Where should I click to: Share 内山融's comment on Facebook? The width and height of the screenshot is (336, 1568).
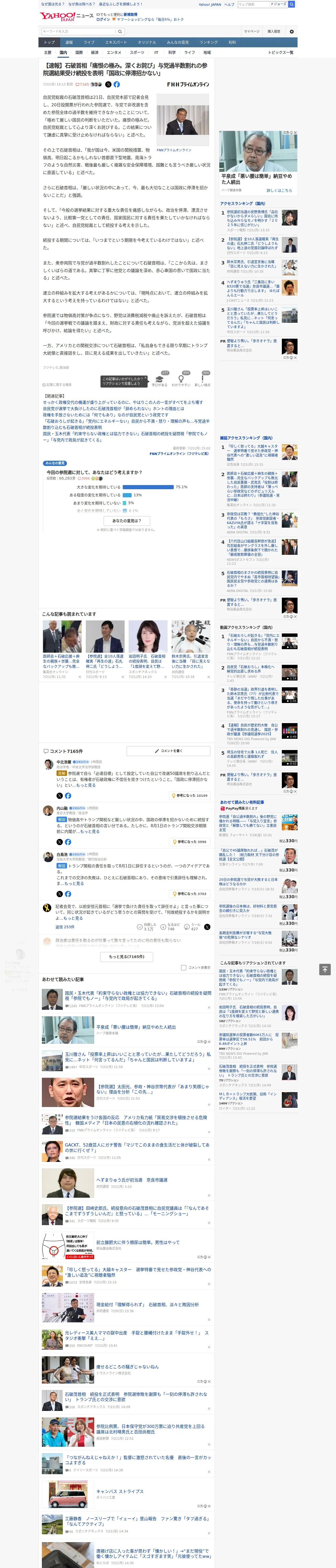click(68, 842)
